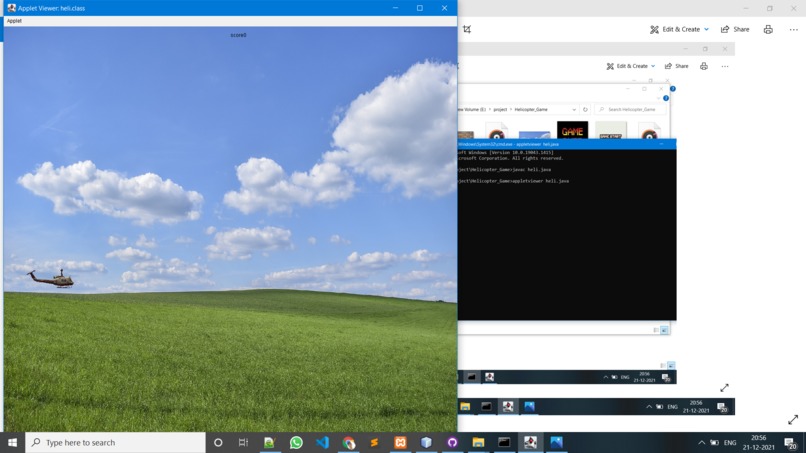
Task: Open Sublime Text from the taskbar
Action: coord(374,442)
